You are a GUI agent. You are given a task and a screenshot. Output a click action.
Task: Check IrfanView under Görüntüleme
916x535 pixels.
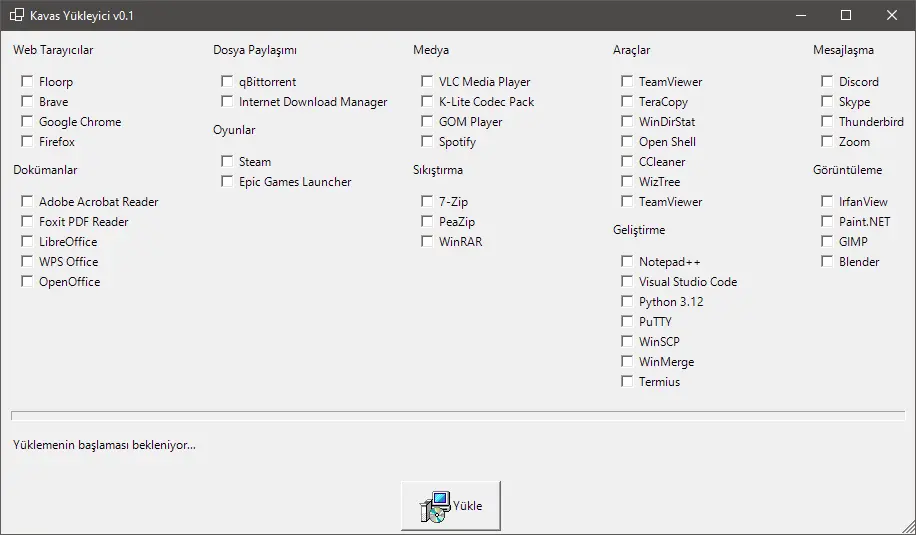[x=827, y=201]
